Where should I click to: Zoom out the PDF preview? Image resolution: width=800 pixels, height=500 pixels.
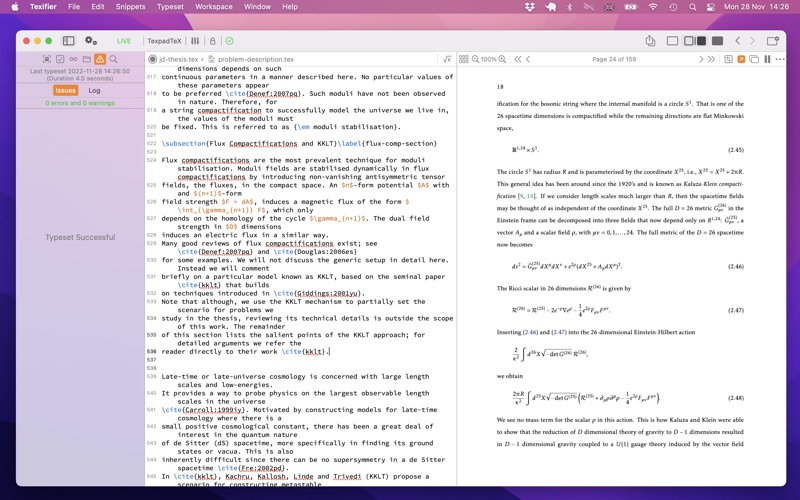476,59
